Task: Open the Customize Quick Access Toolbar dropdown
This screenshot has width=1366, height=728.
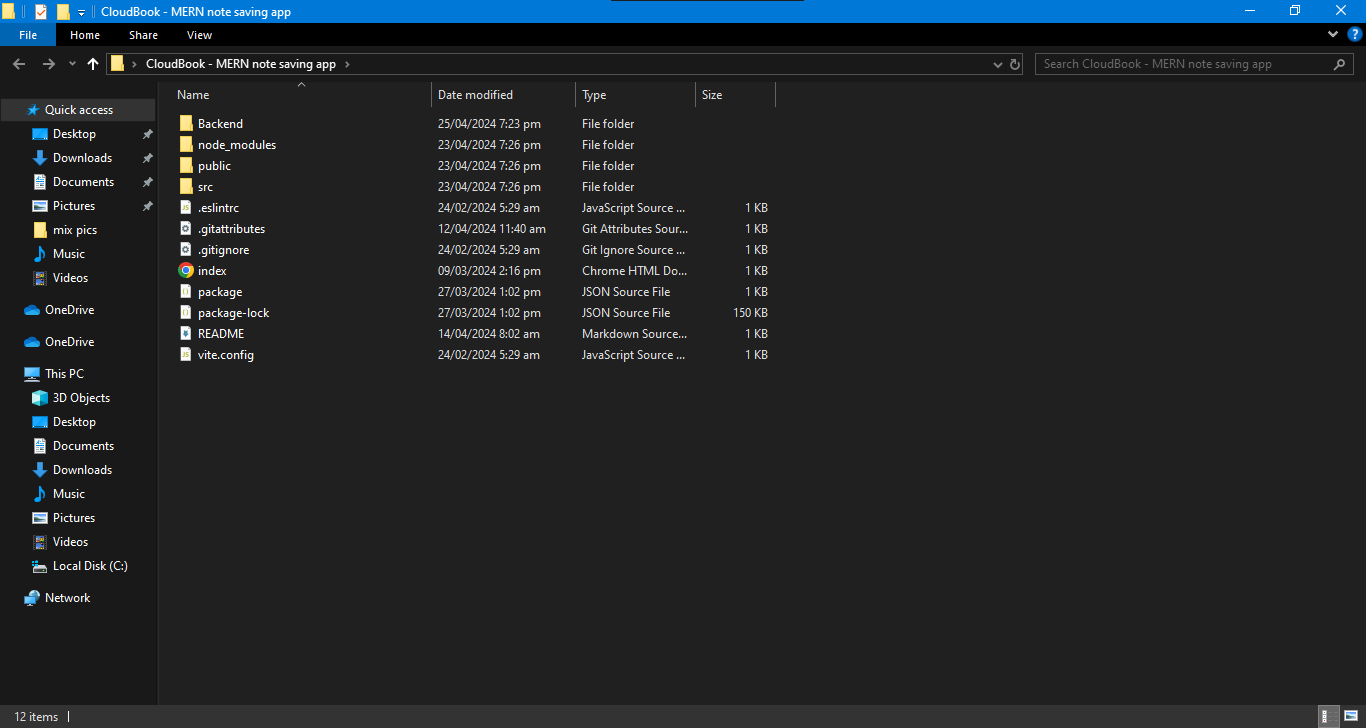Action: [x=81, y=12]
